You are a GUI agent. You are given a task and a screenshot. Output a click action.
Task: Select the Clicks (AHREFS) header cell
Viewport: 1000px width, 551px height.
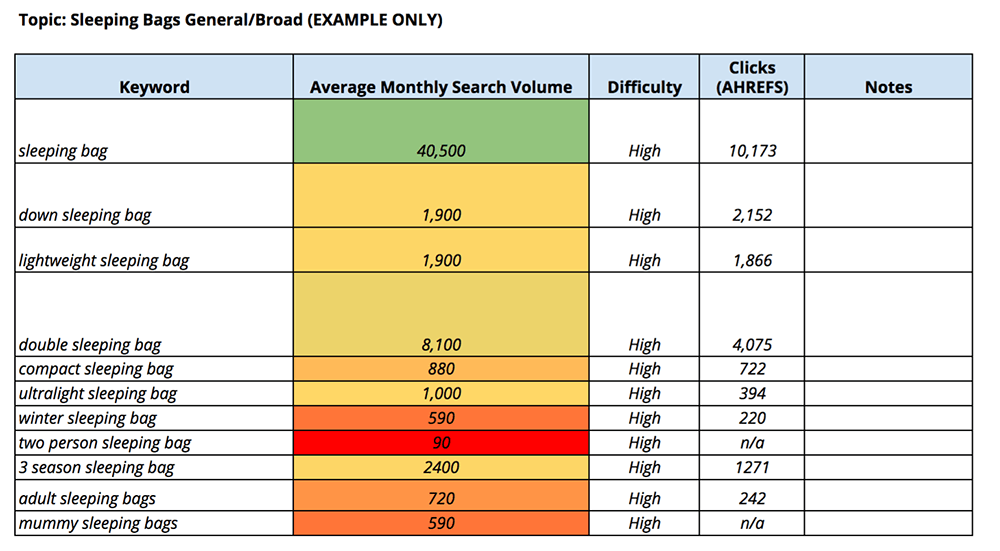pos(752,77)
